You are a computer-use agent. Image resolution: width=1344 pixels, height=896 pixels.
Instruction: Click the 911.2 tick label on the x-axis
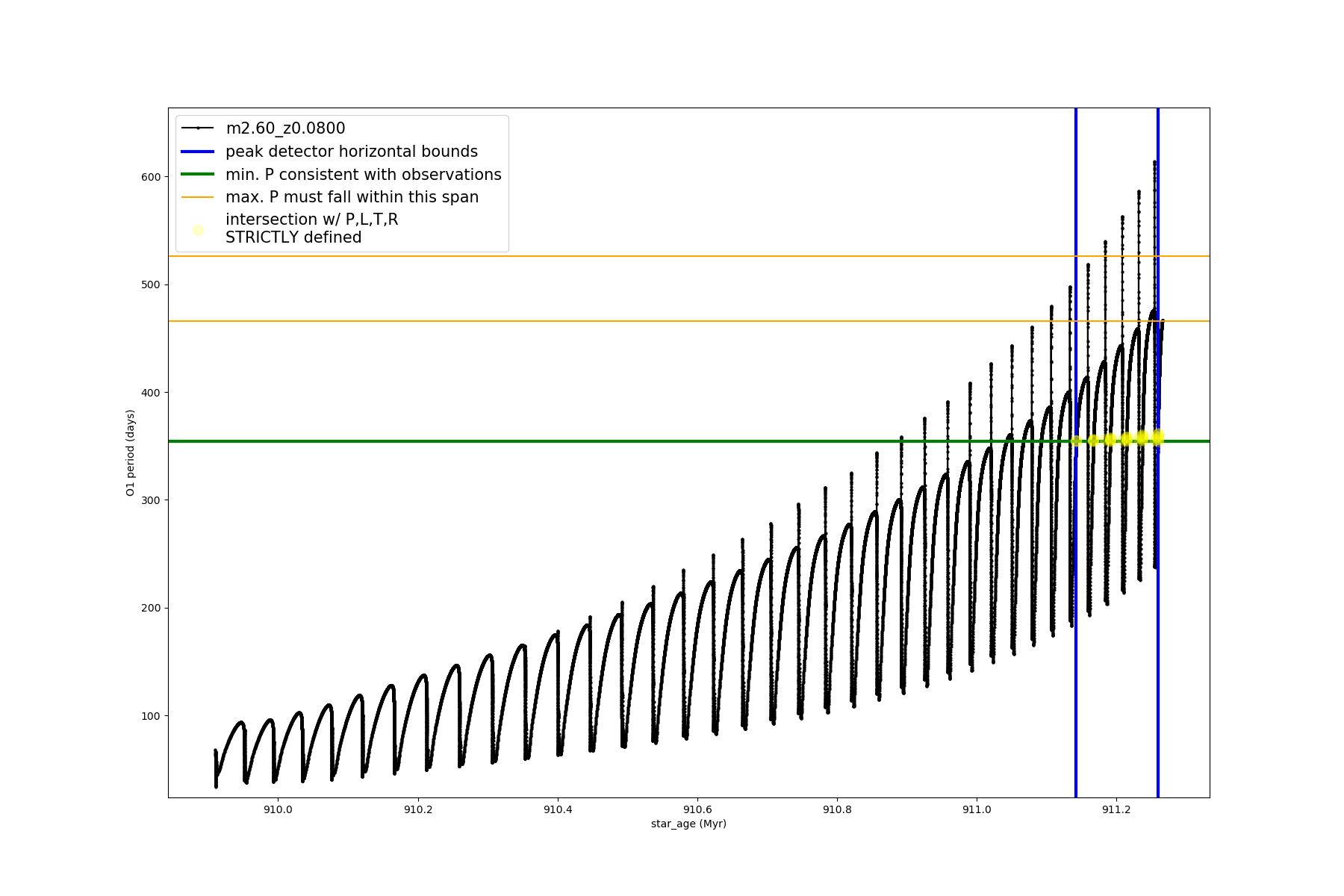tap(1116, 809)
